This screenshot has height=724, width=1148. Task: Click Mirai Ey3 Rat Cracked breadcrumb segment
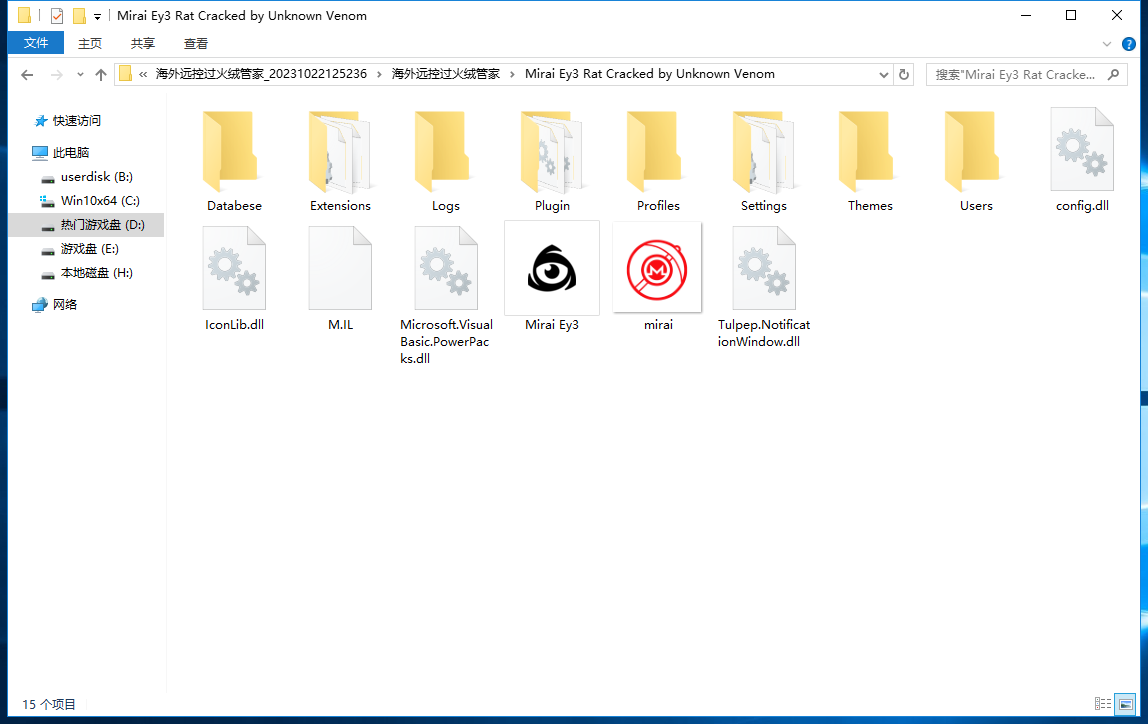[649, 74]
